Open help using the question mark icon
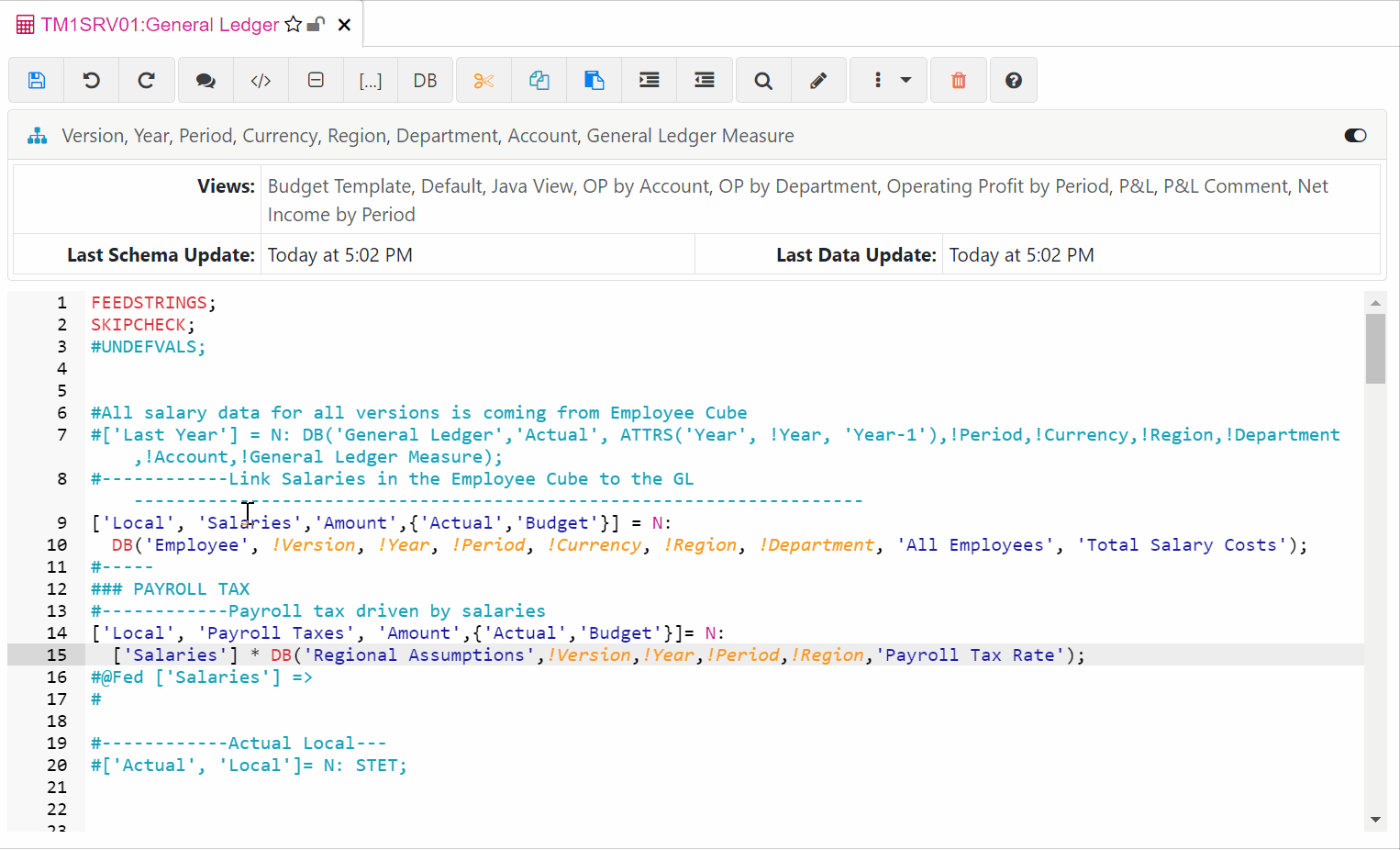Viewport: 1400px width, 850px height. (x=1013, y=80)
